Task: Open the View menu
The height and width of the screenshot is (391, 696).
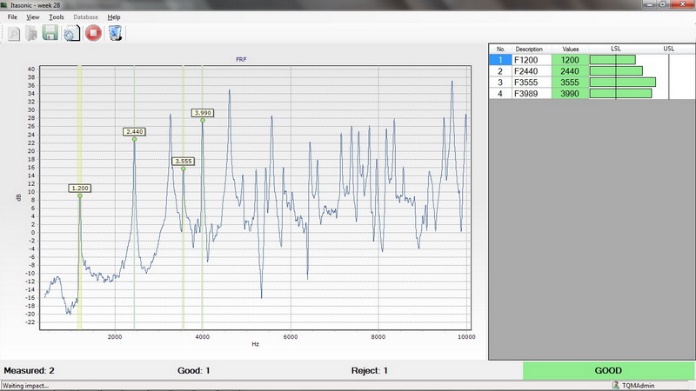Action: click(x=32, y=17)
